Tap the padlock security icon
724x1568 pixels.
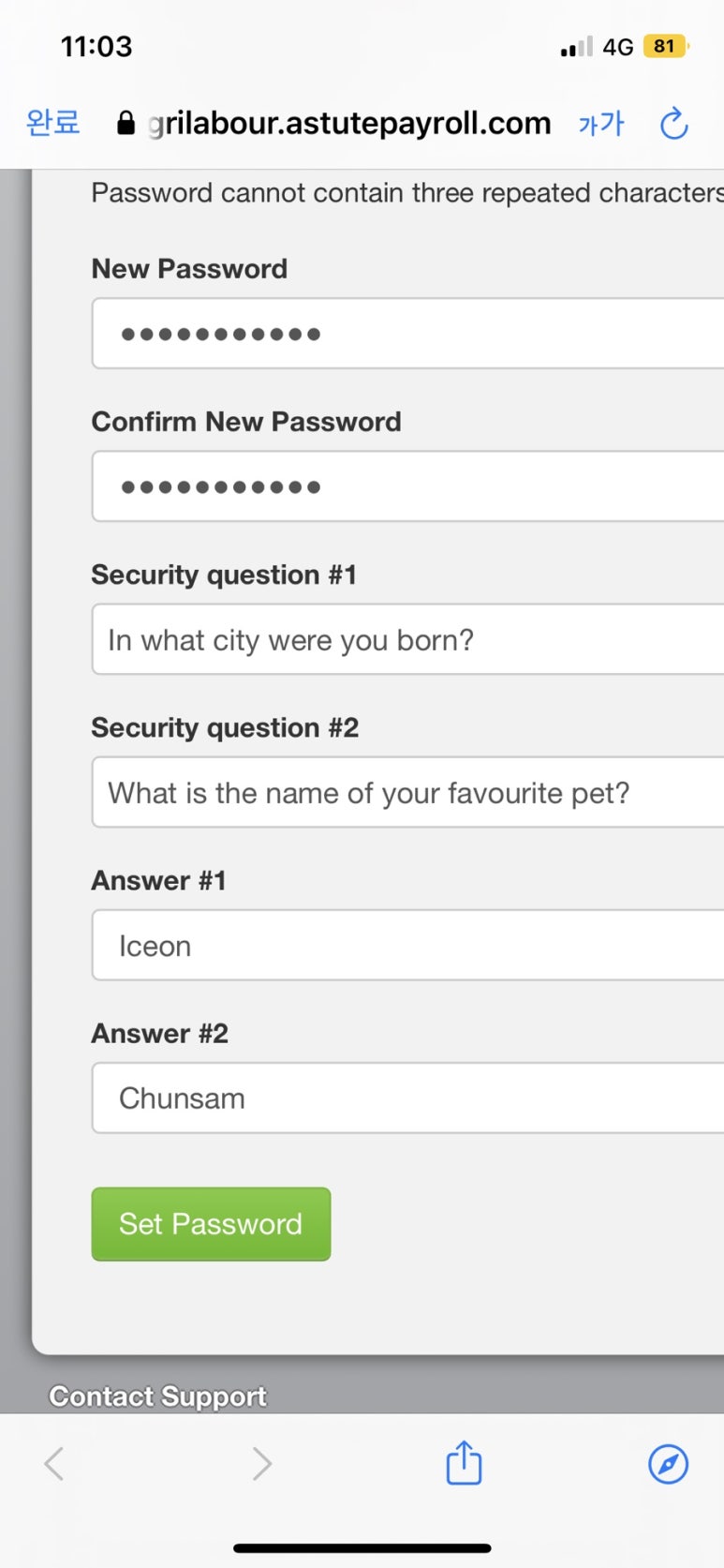pyautogui.click(x=126, y=124)
